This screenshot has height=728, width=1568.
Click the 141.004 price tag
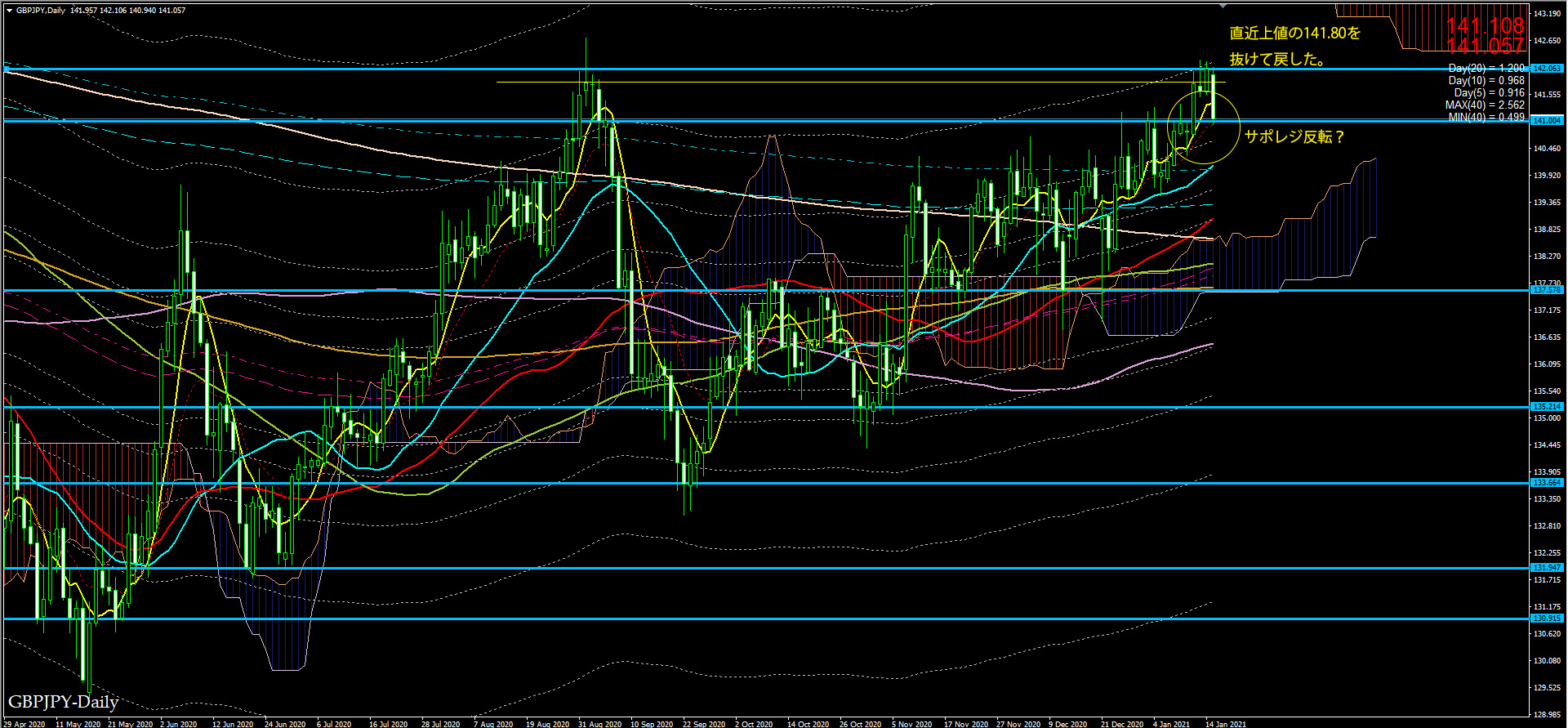pyautogui.click(x=1547, y=120)
